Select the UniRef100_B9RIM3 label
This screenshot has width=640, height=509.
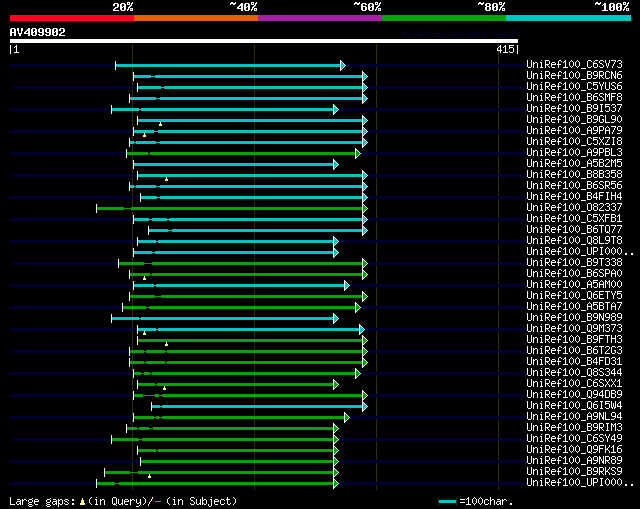point(574,428)
